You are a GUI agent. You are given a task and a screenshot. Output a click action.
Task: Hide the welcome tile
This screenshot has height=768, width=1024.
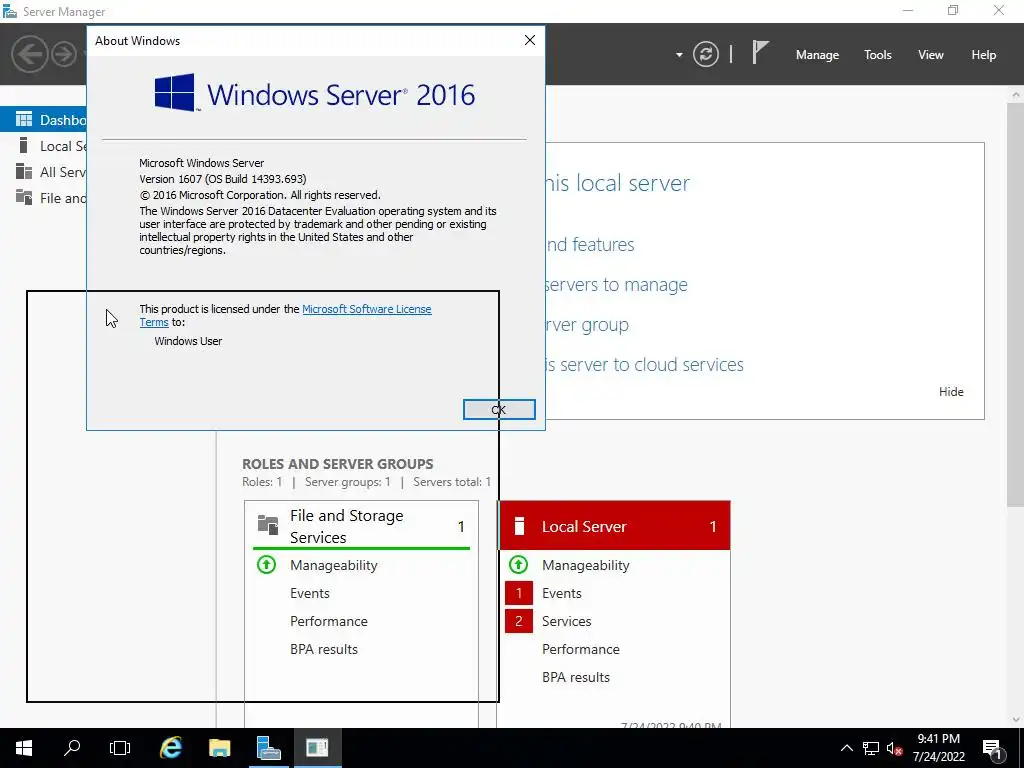(x=951, y=392)
